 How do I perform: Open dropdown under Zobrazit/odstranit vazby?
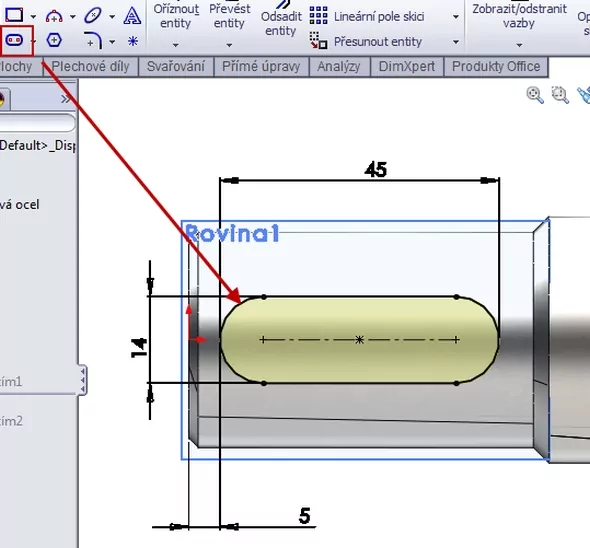click(519, 45)
